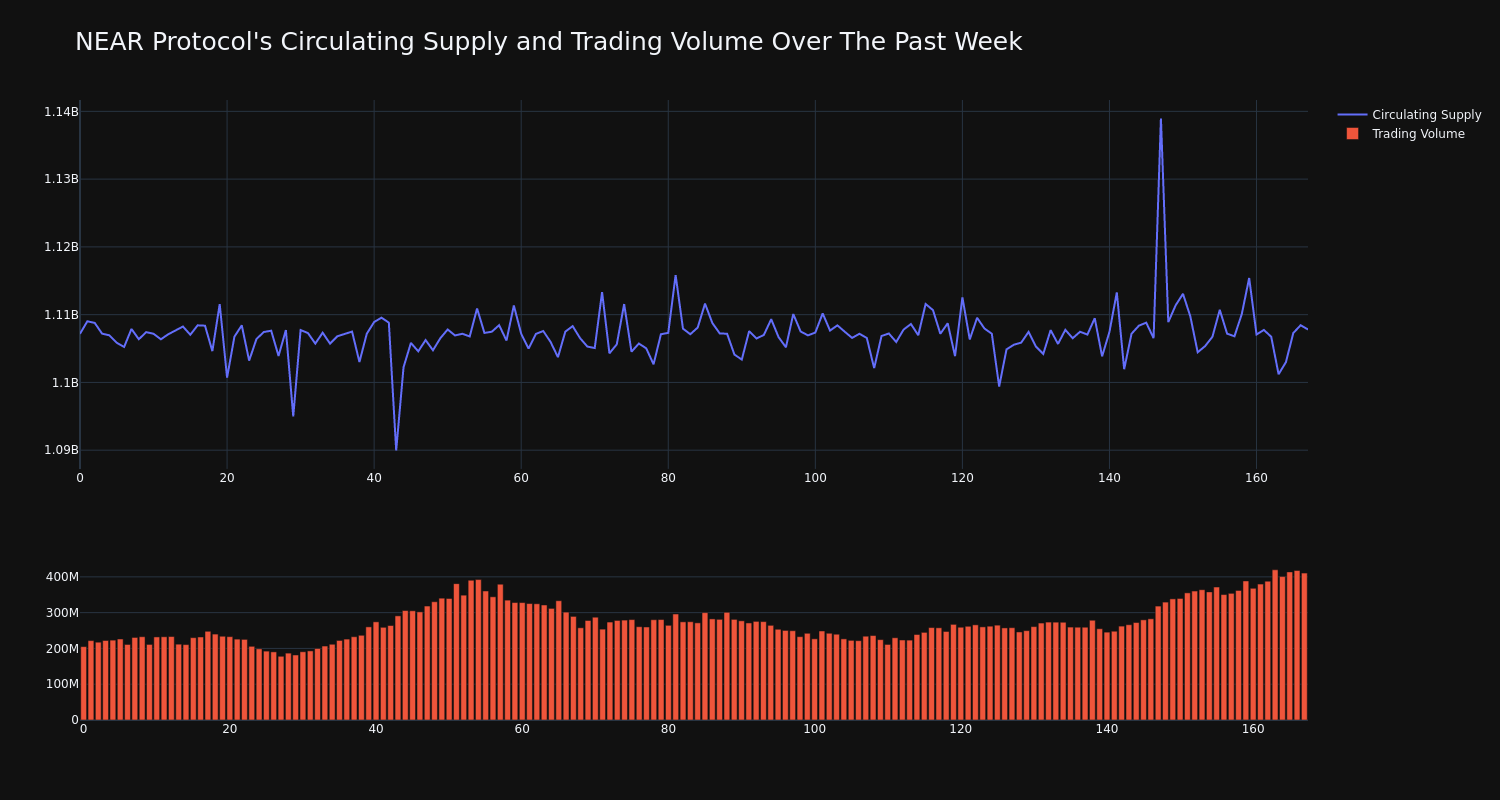The image size is (1500, 800).
Task: Click the 140 tick on volume chart x-axis
Action: pos(1107,729)
